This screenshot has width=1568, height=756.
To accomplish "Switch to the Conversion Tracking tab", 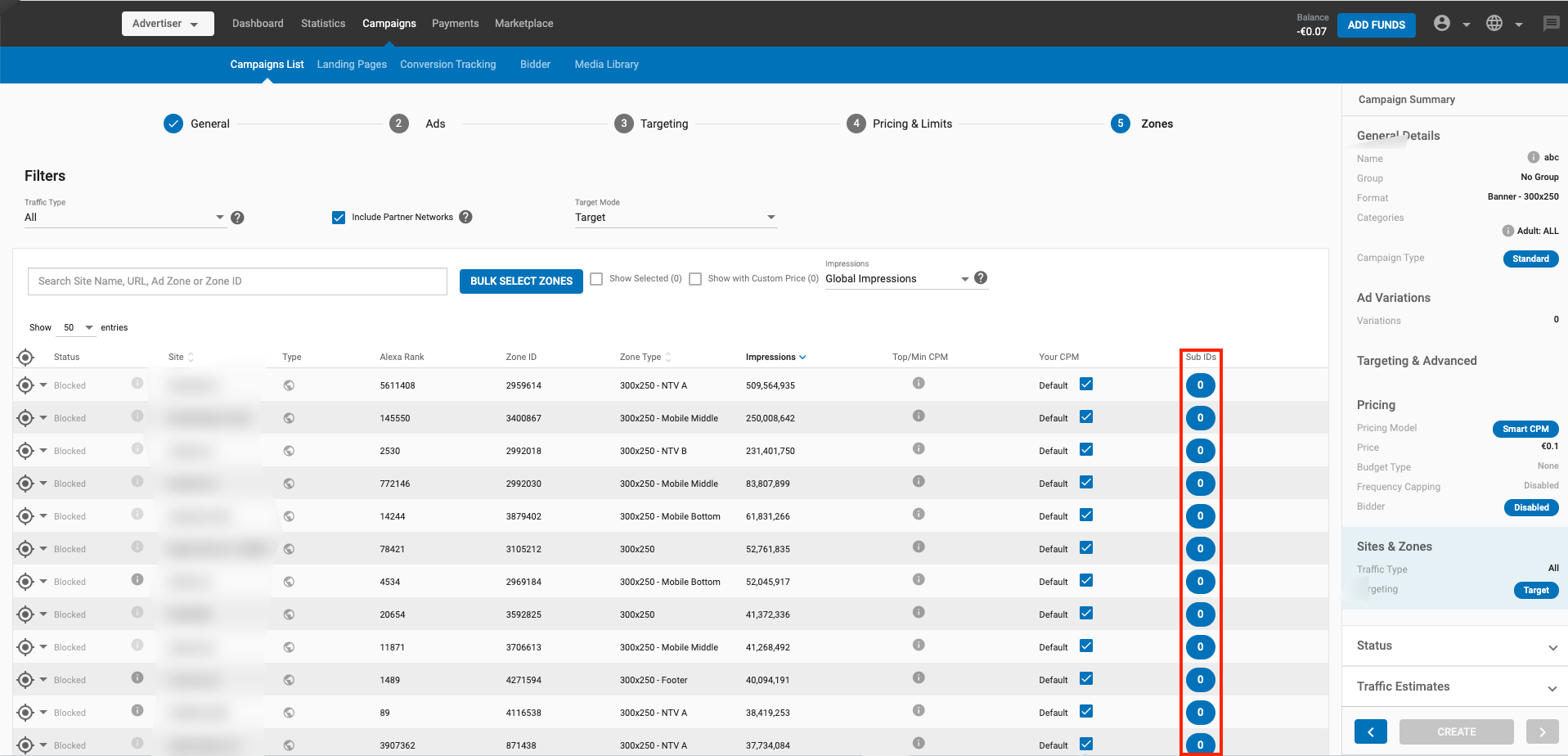I will point(447,65).
